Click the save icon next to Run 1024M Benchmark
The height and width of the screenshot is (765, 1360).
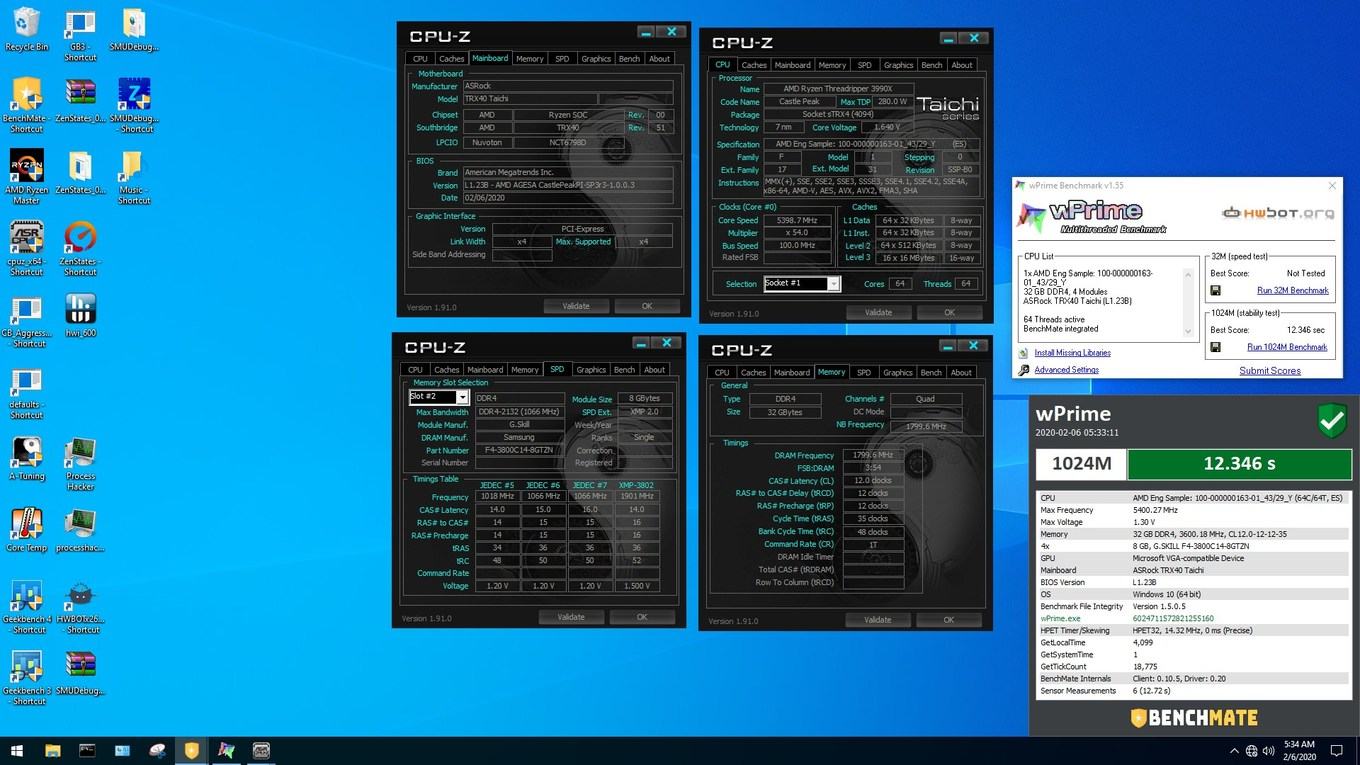[1215, 347]
